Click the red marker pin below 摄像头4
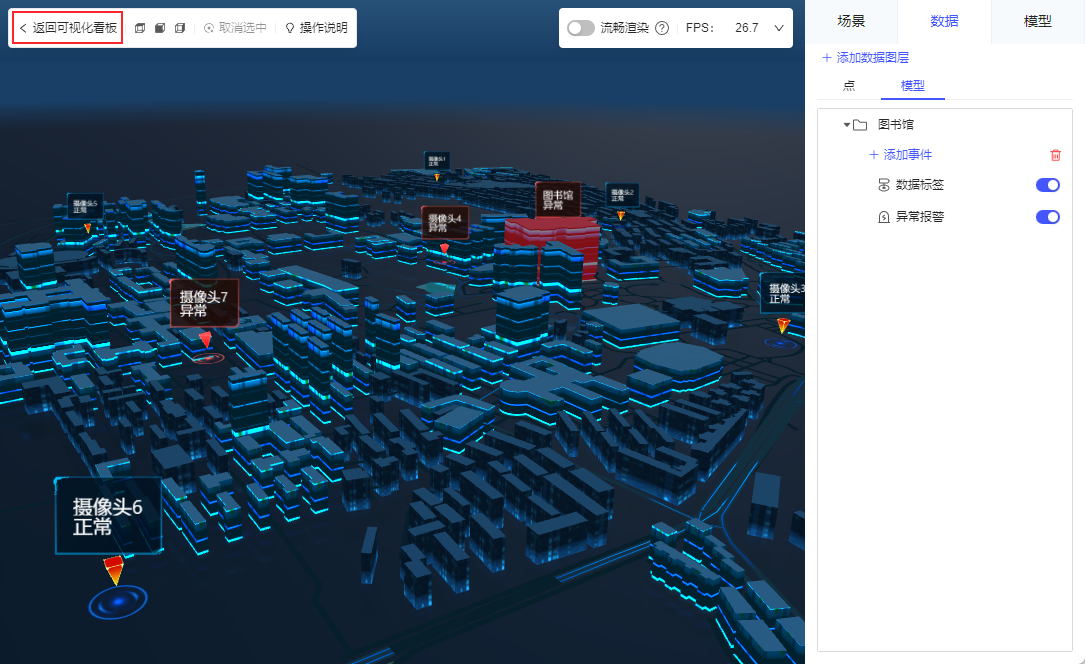Viewport: 1085px width, 664px height. click(x=444, y=248)
